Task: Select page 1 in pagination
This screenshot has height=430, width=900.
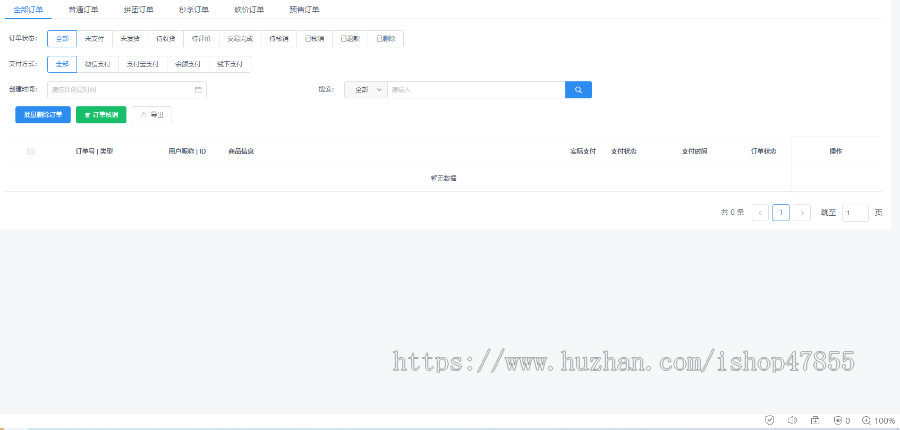Action: click(781, 213)
